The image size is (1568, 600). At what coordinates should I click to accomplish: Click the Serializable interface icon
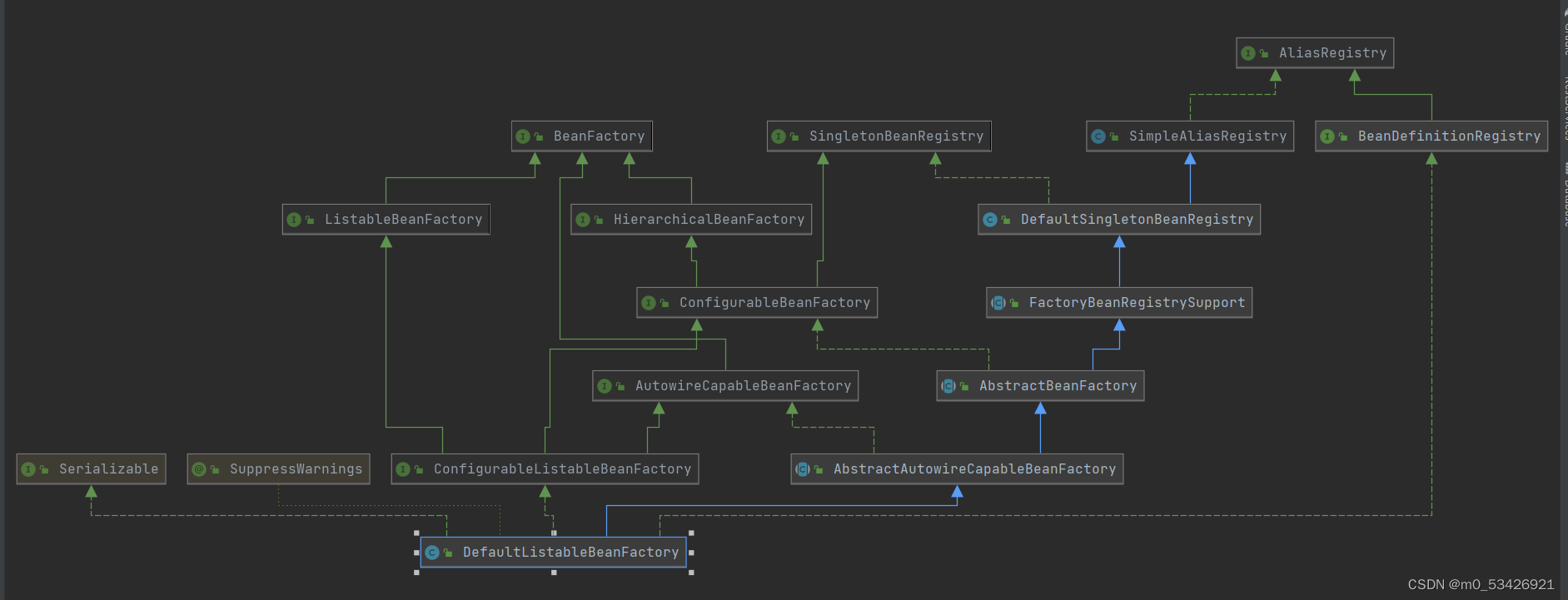pyautogui.click(x=28, y=469)
